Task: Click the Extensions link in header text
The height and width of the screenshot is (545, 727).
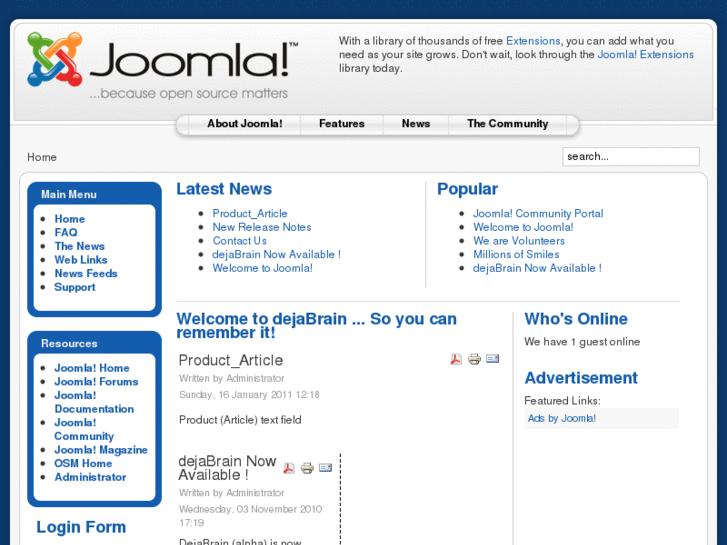Action: click(x=533, y=41)
